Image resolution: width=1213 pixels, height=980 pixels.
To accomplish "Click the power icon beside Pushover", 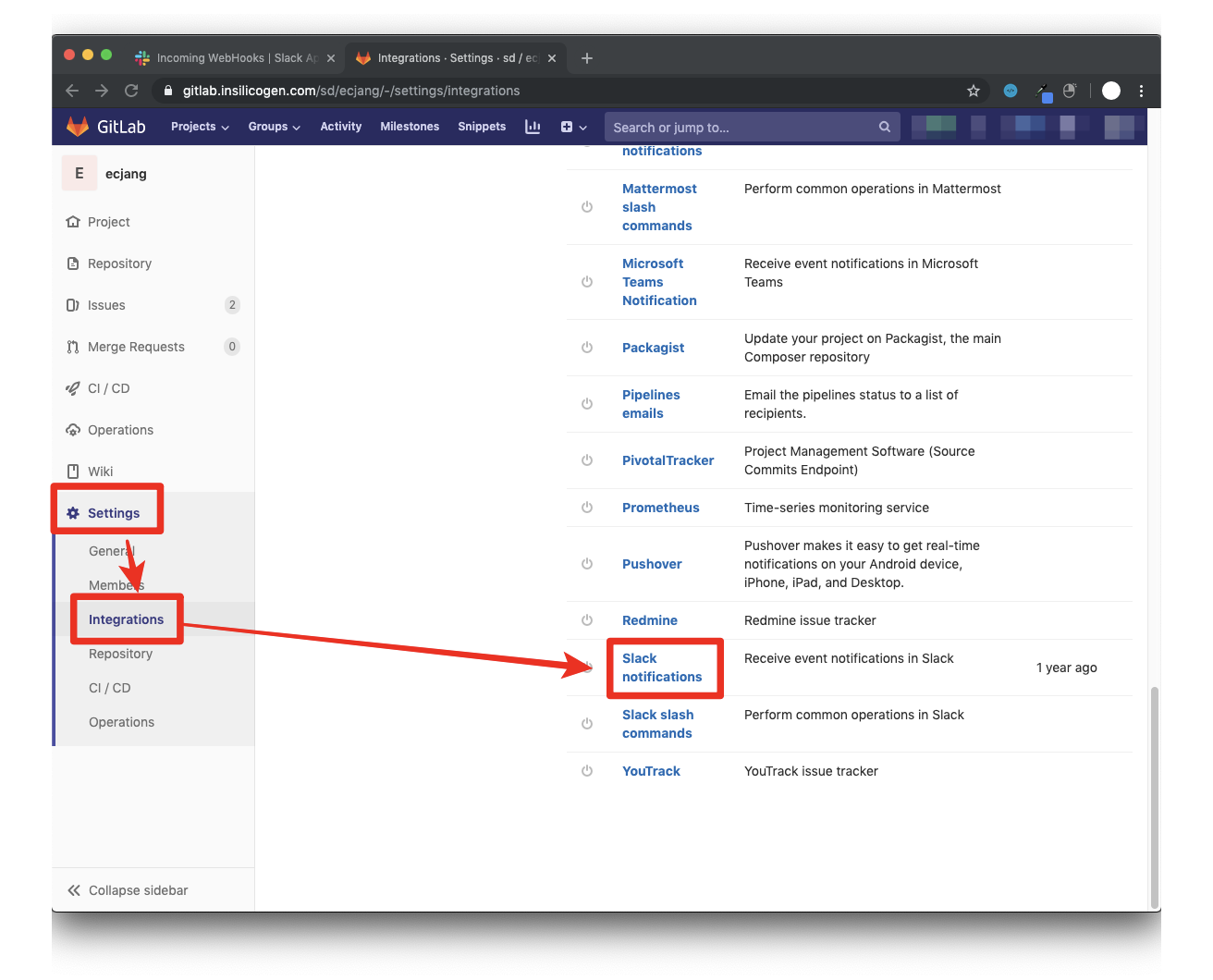I will point(587,564).
